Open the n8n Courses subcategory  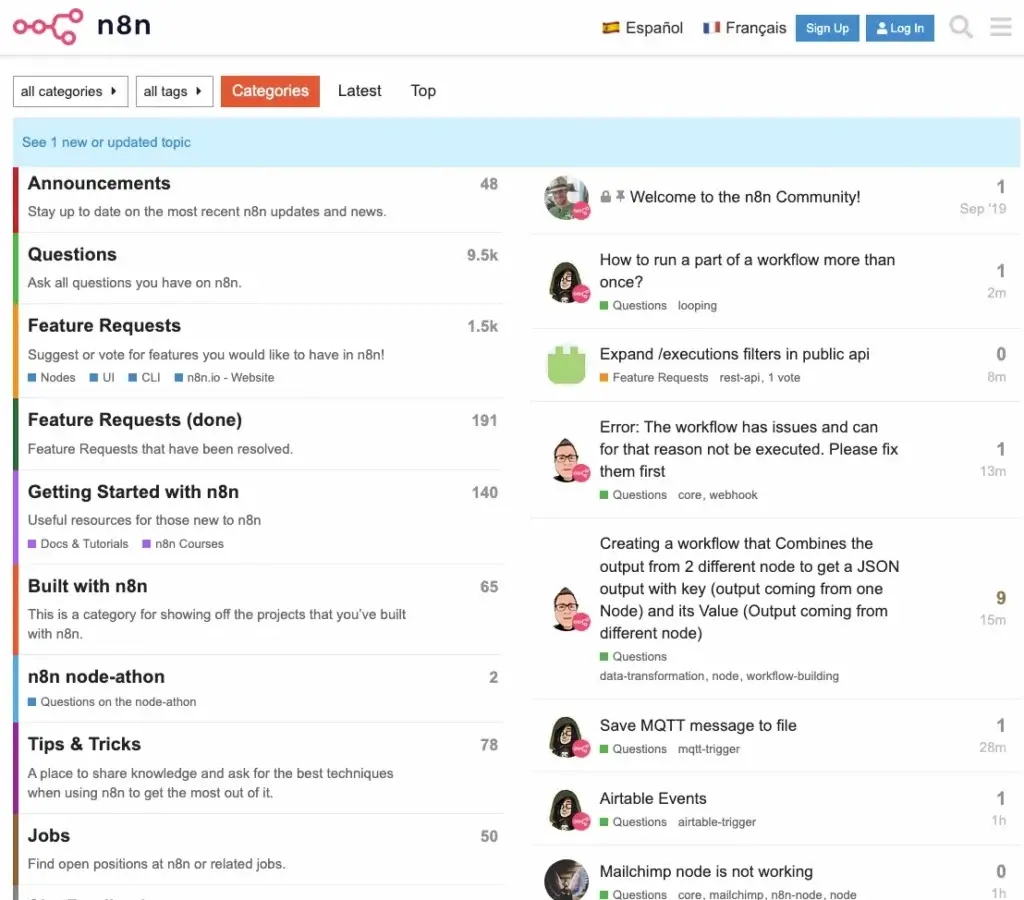pos(183,543)
